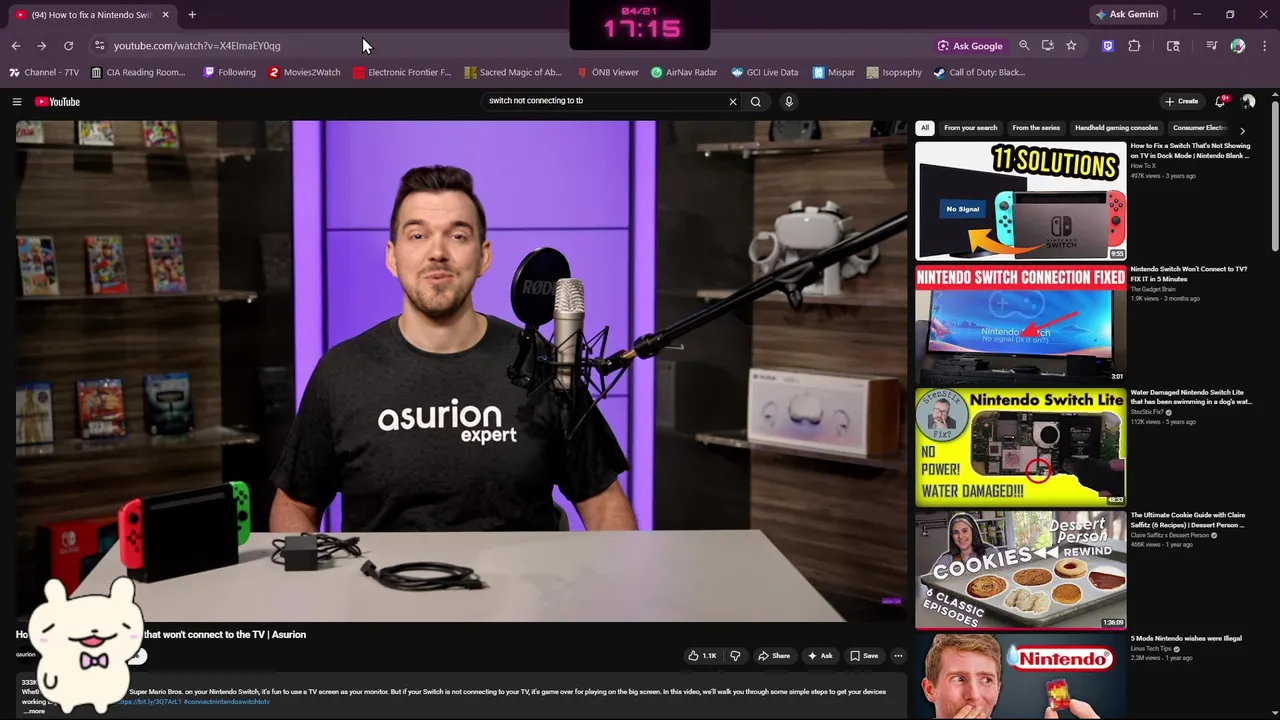Click the YouTube search magnifier button
1280x720 pixels.
pyautogui.click(x=756, y=101)
